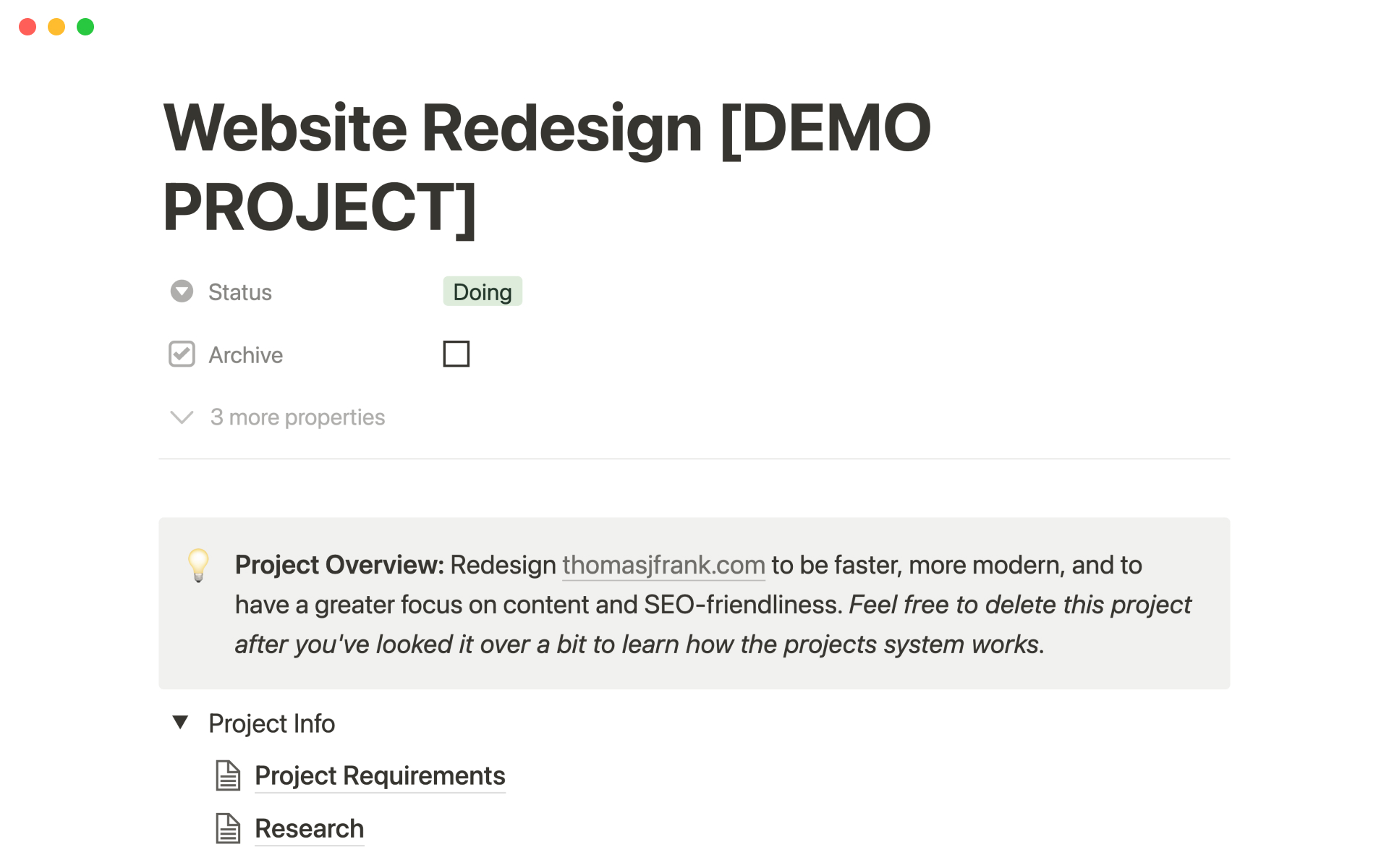Open the Research page link
Viewport: 1389px width, 868px height.
pyautogui.click(x=309, y=828)
